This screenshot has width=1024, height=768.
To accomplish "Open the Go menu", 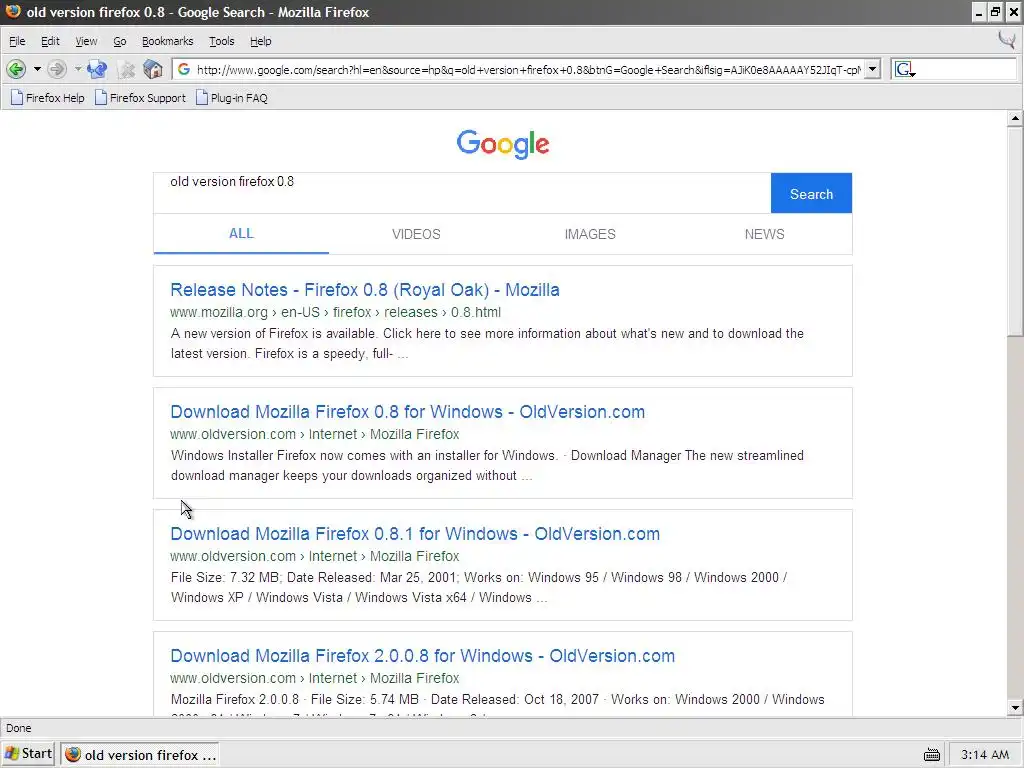I will click(120, 41).
